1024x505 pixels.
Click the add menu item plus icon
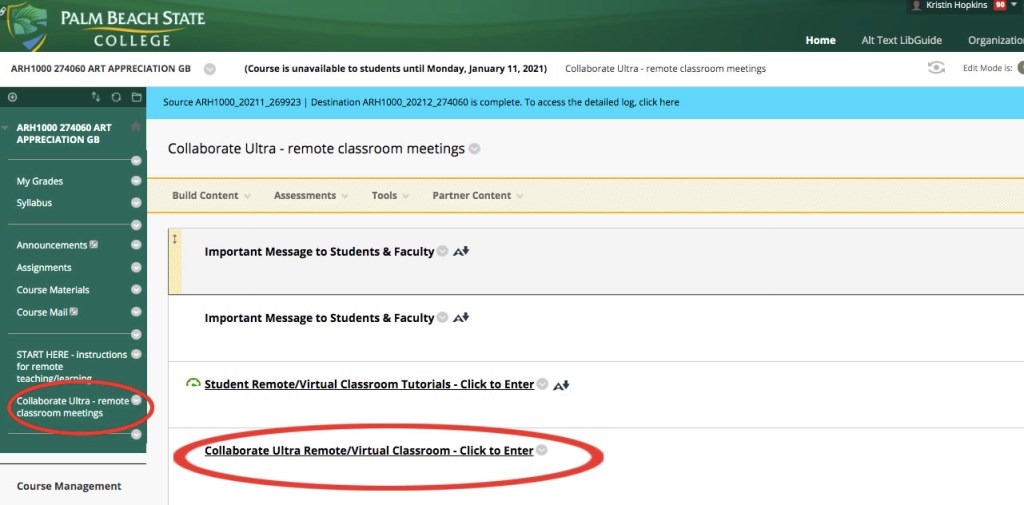click(12, 97)
